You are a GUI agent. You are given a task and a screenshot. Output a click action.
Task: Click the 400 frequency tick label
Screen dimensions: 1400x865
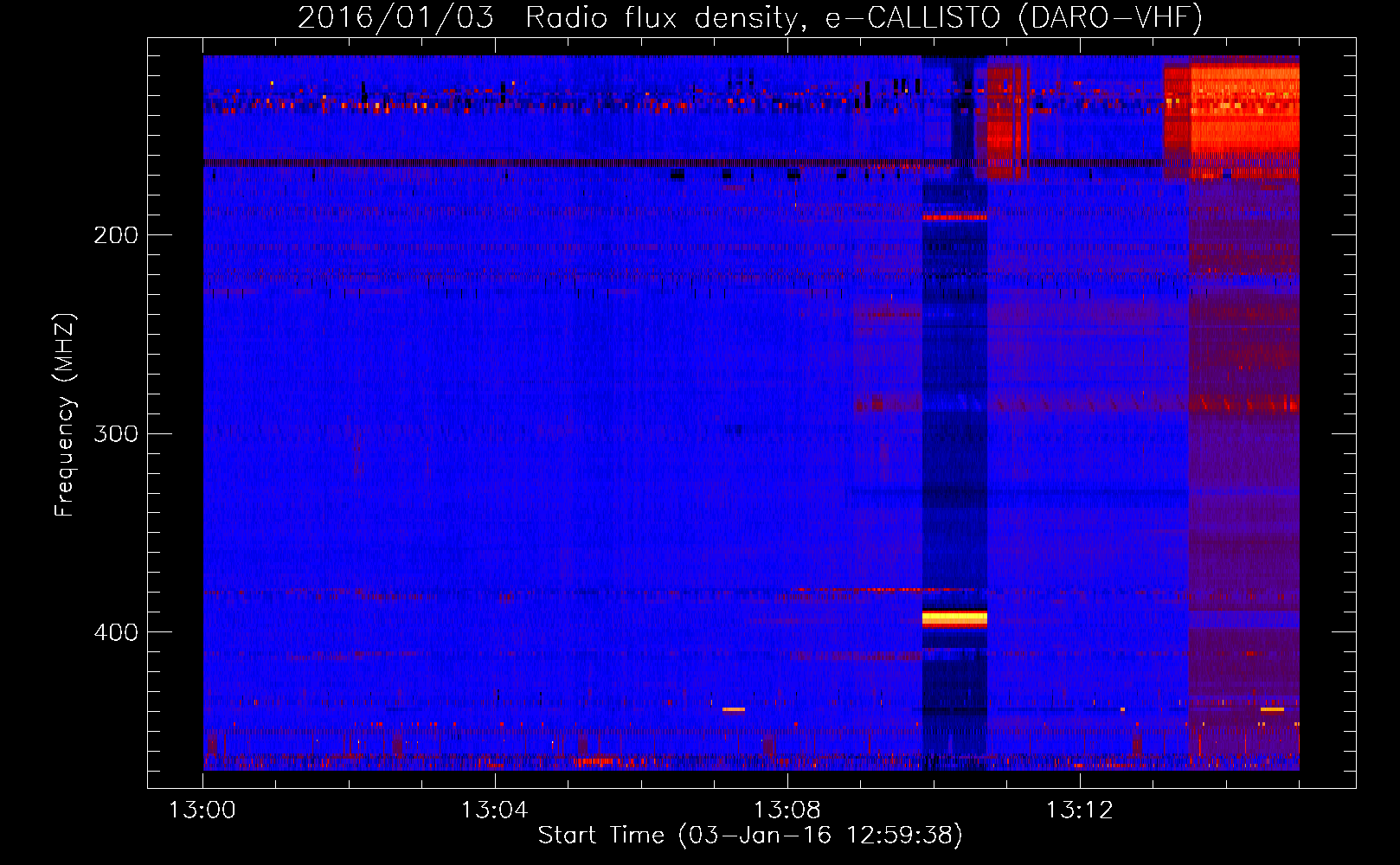click(x=116, y=632)
